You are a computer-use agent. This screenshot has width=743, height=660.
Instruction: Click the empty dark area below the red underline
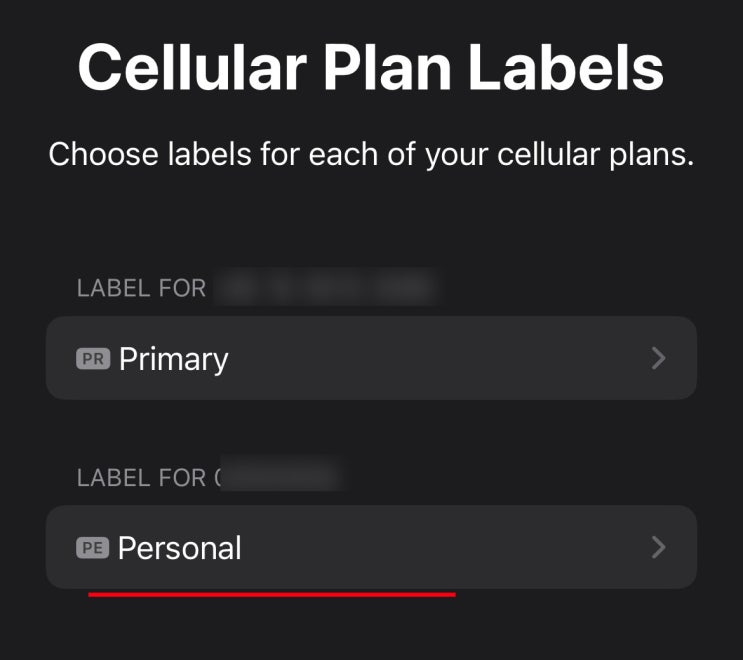click(371, 630)
